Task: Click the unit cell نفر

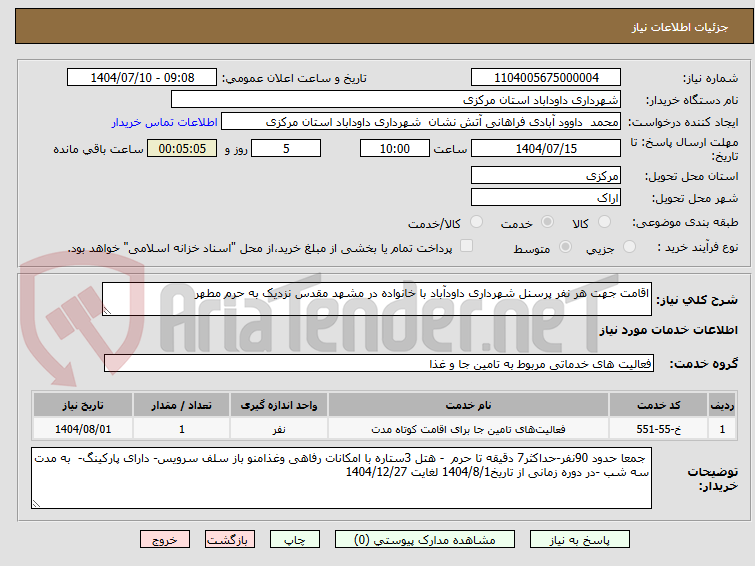Action: click(x=279, y=429)
